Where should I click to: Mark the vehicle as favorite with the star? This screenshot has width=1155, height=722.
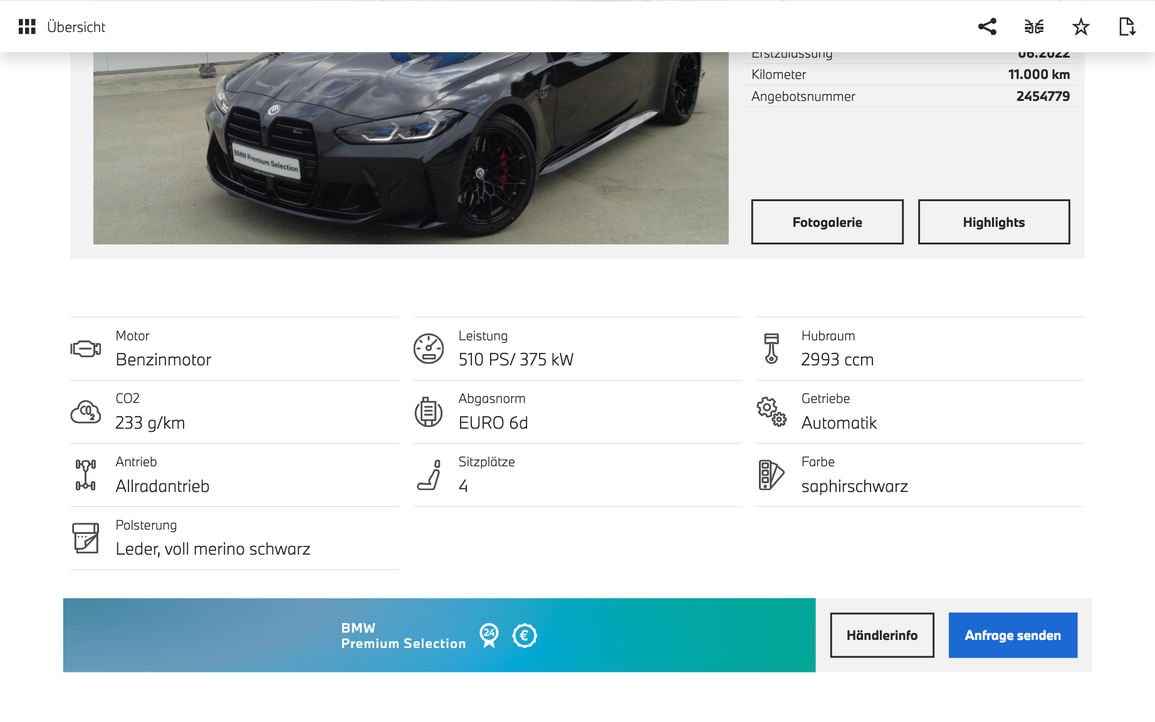pyautogui.click(x=1080, y=26)
